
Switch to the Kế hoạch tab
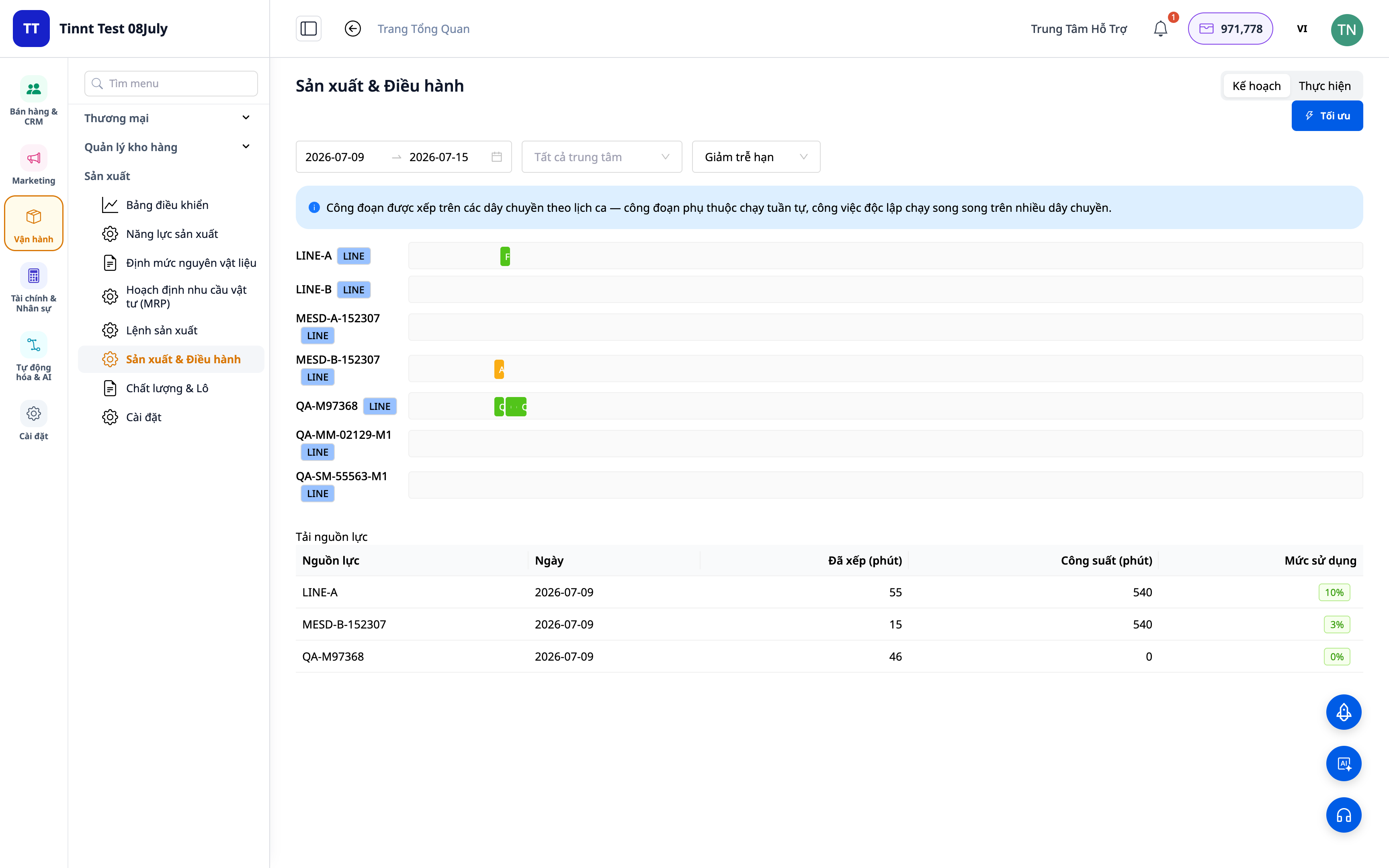click(x=1256, y=86)
